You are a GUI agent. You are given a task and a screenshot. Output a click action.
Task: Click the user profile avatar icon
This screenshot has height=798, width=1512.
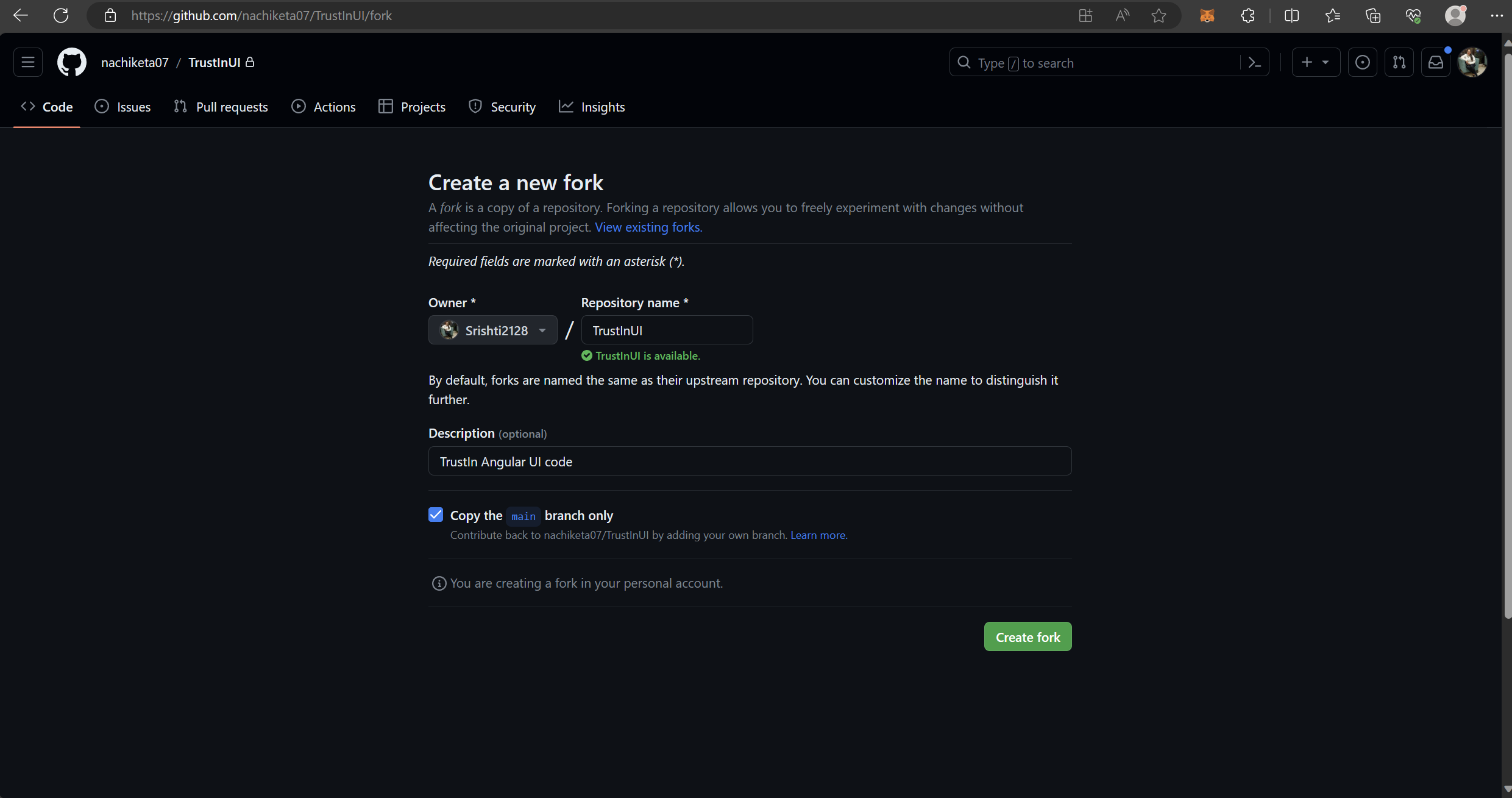pyautogui.click(x=1471, y=63)
